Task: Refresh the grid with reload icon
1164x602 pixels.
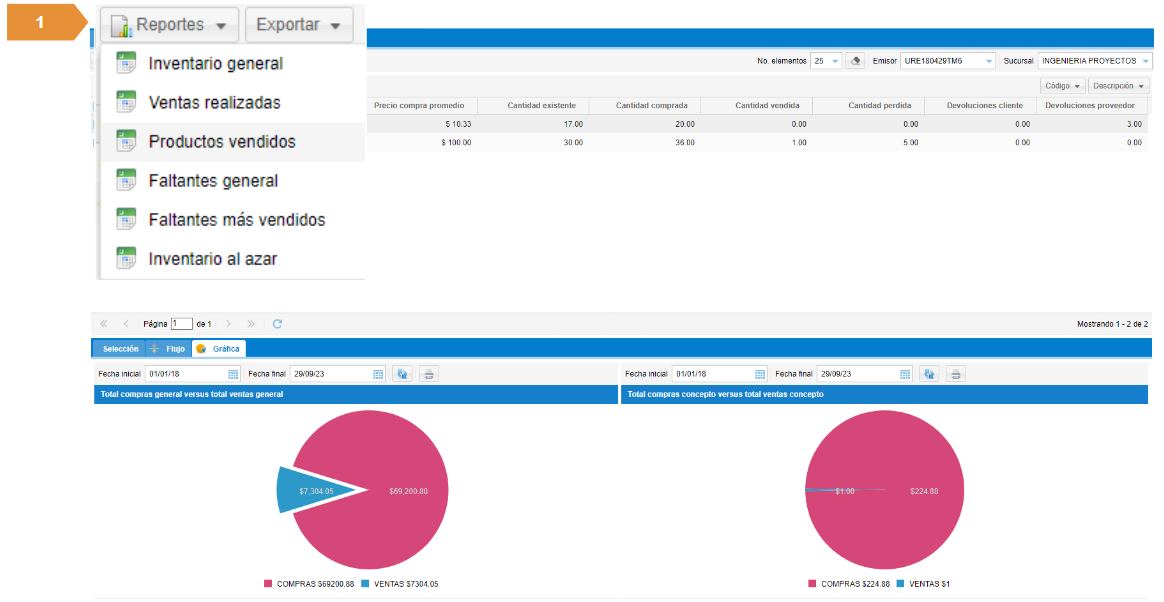Action: coord(277,324)
